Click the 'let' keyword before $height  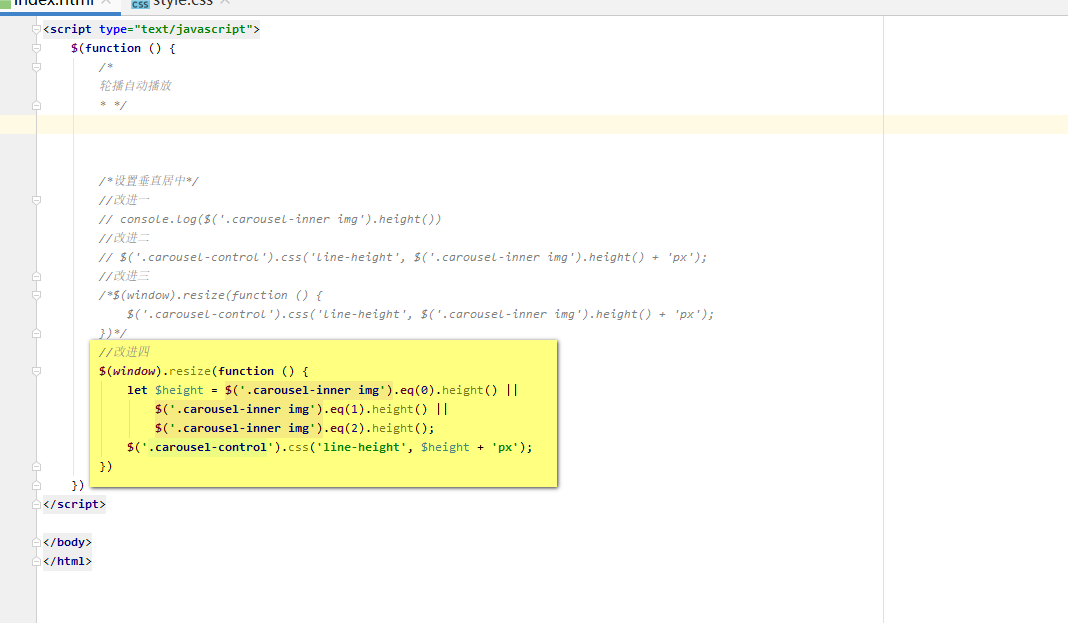point(137,390)
